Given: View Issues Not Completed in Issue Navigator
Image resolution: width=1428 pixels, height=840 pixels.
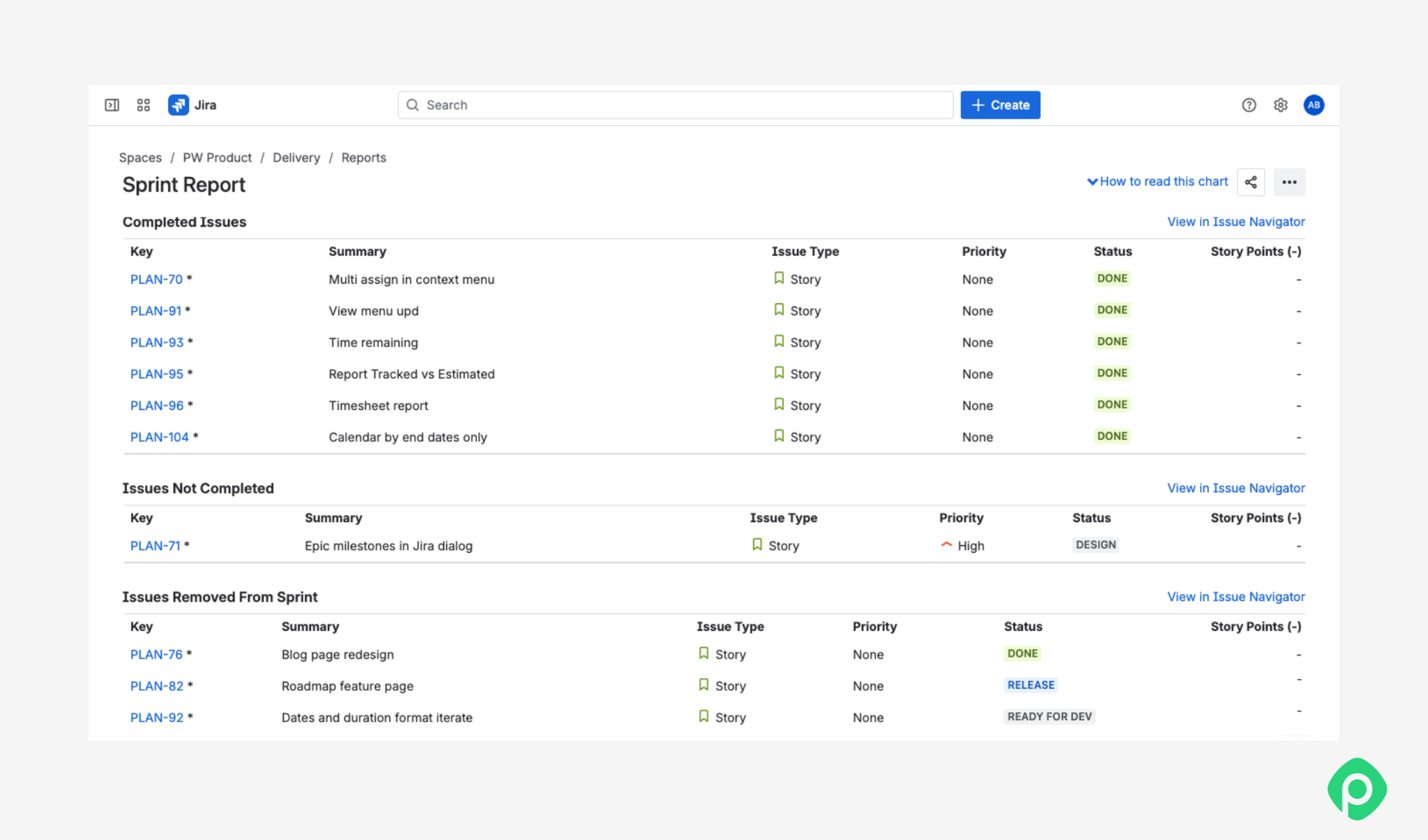Looking at the screenshot, I should (x=1236, y=488).
